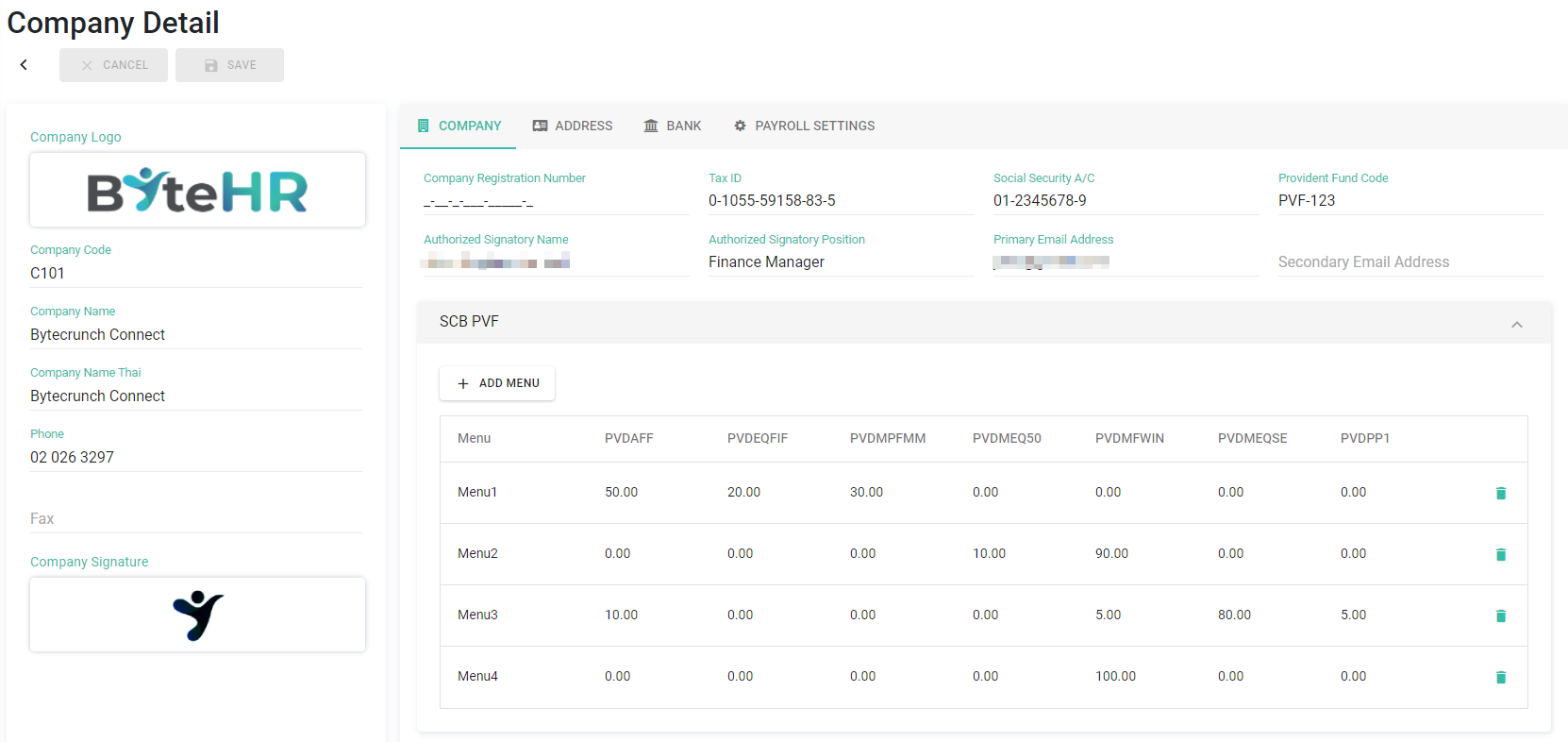Click the Company Detail page heading
This screenshot has width=1568, height=742.
point(113,23)
